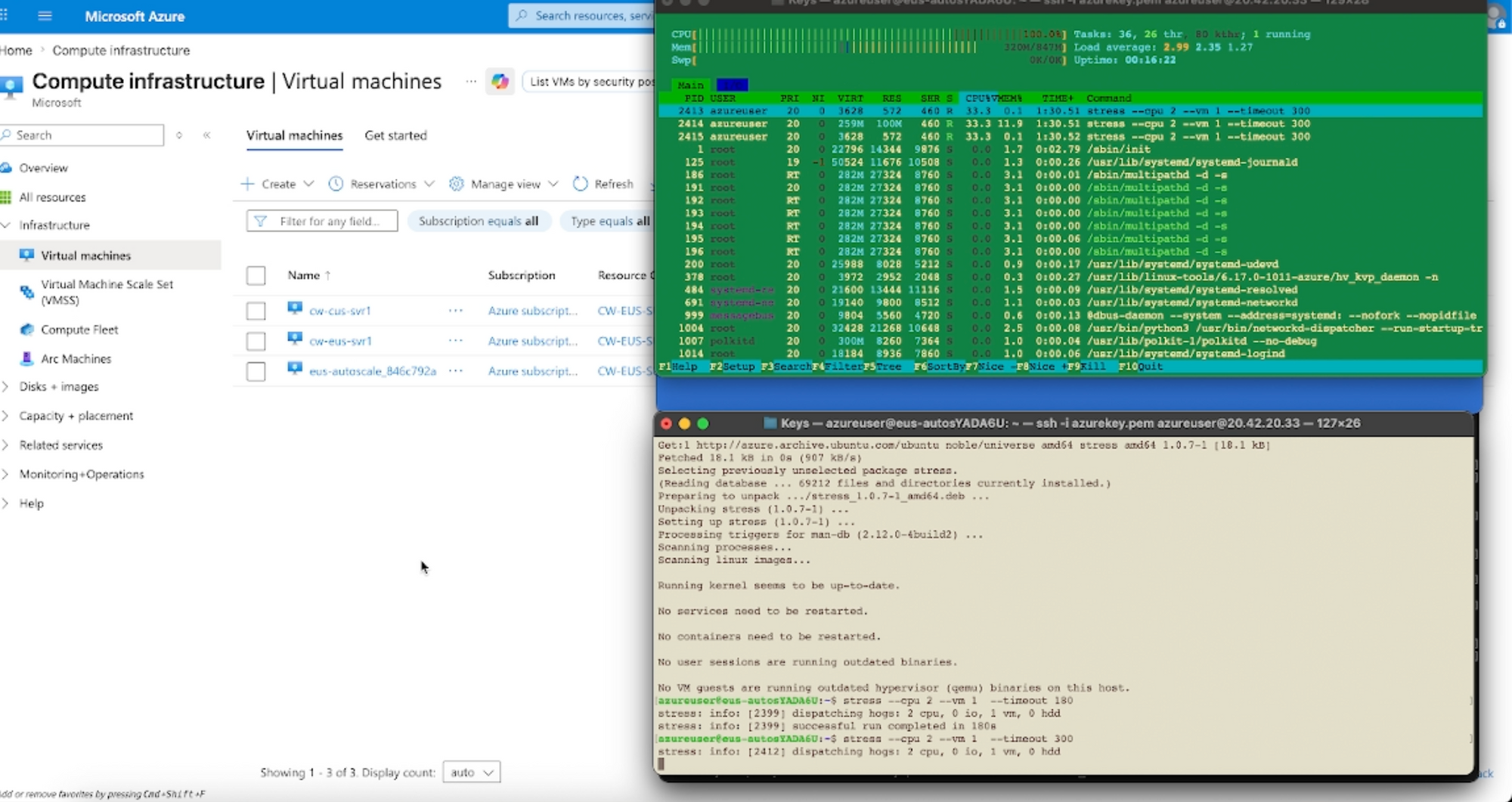Open the Display count auto dropdown

tap(472, 773)
